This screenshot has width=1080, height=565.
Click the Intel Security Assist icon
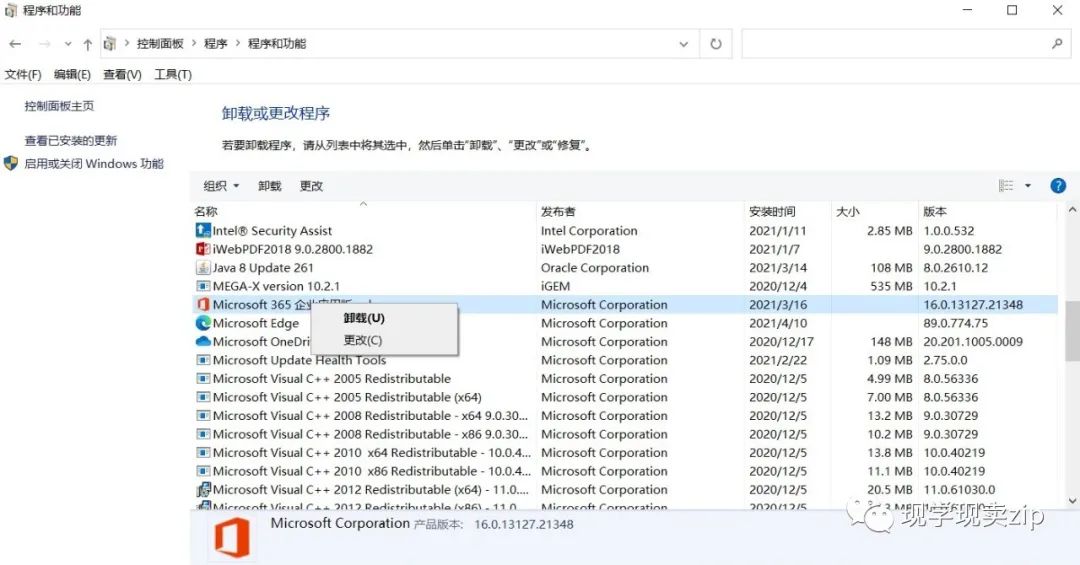click(203, 230)
